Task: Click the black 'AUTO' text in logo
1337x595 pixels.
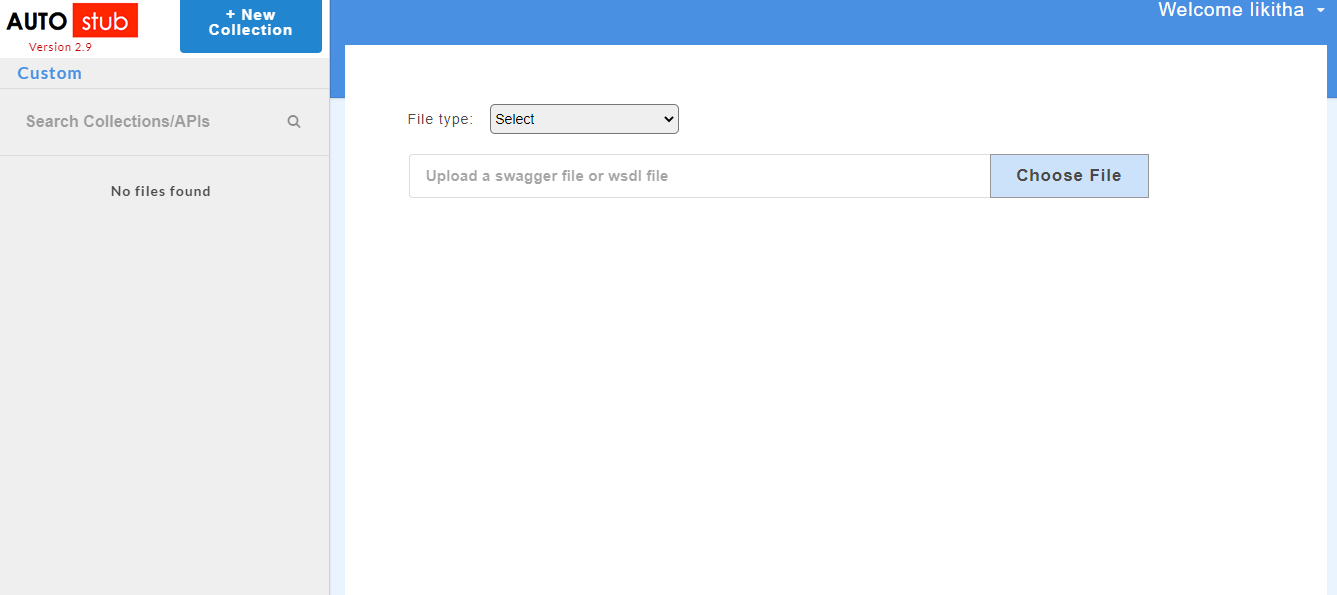Action: tap(36, 22)
